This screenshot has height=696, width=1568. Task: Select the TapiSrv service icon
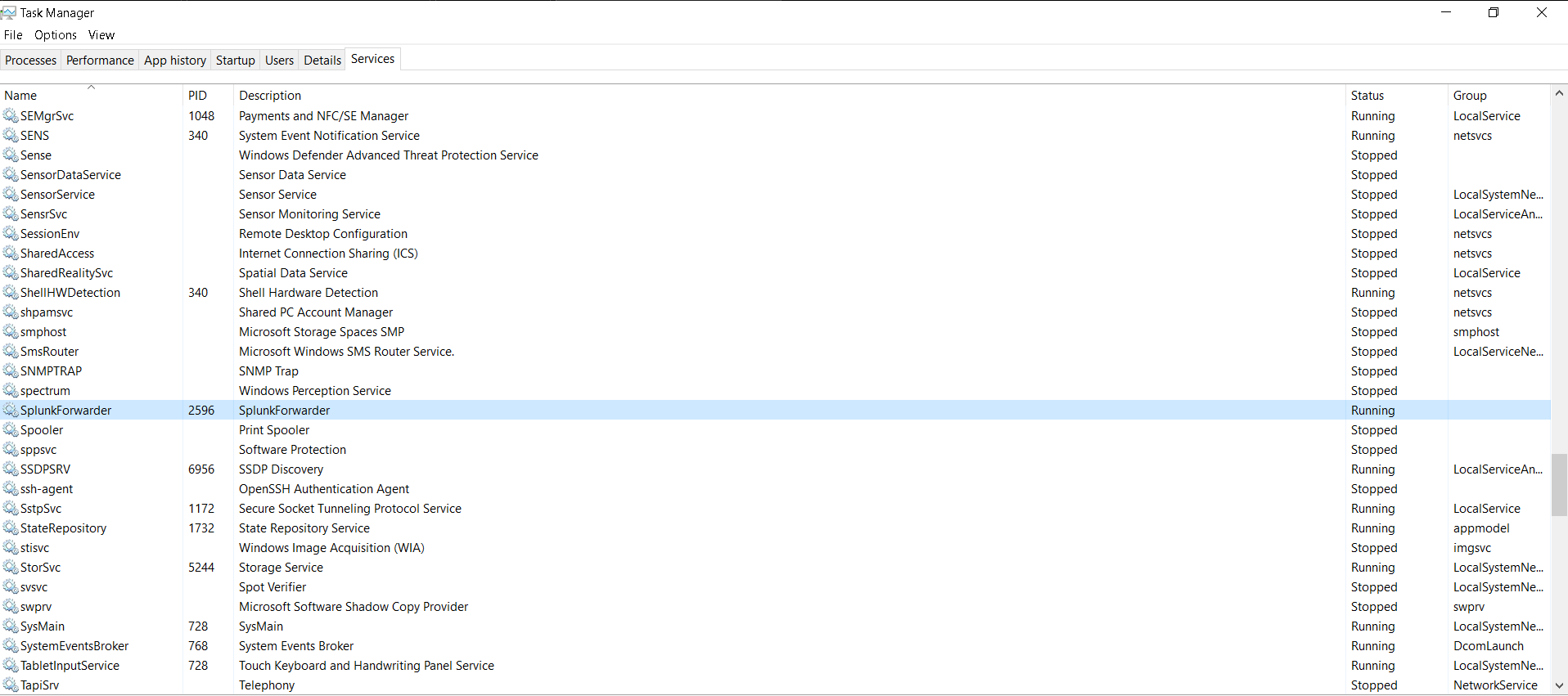[11, 685]
